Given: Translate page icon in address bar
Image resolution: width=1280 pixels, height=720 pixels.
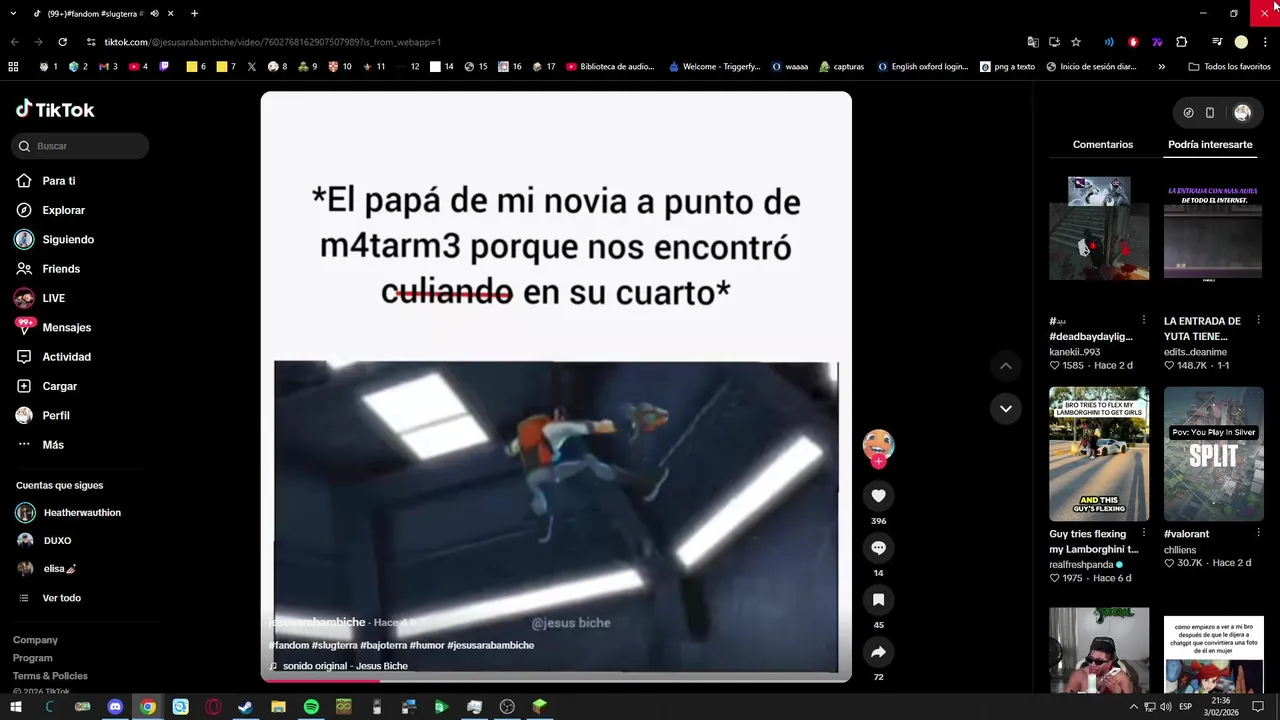Looking at the screenshot, I should point(1033,42).
